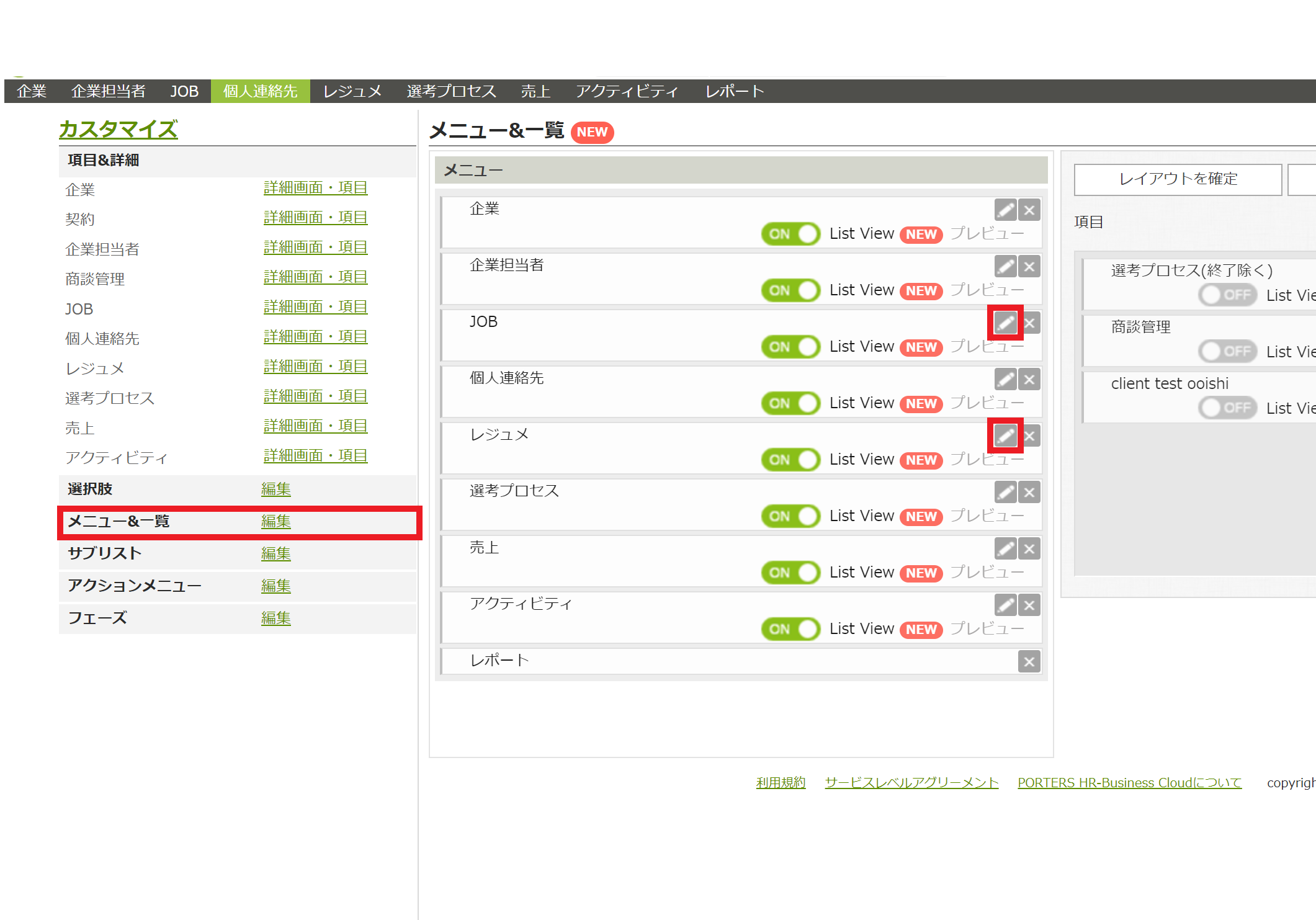Select the アクティビティ navigation tab
This screenshot has width=1316, height=920.
point(627,91)
